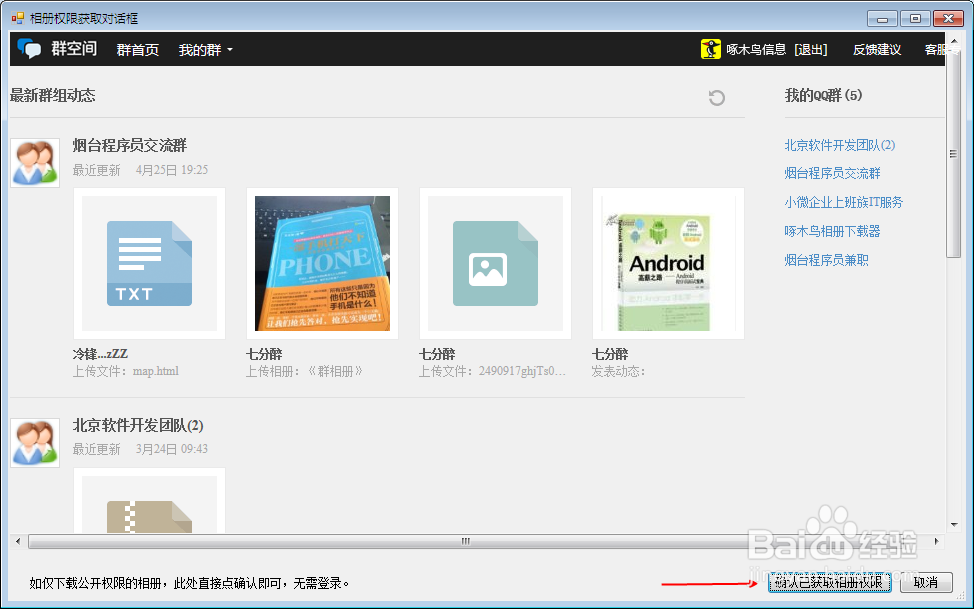Click the 北京软件开发团队(2) group avatar
This screenshot has width=974, height=609.
tap(35, 442)
